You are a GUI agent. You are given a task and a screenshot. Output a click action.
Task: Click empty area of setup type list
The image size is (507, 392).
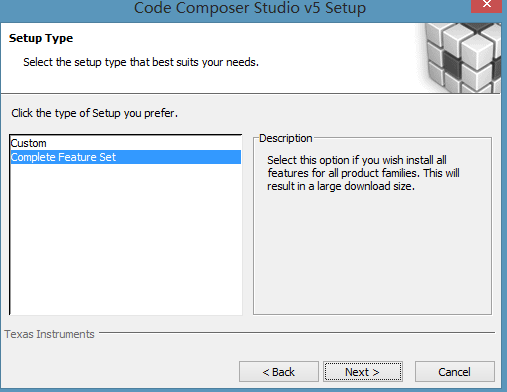(x=126, y=238)
